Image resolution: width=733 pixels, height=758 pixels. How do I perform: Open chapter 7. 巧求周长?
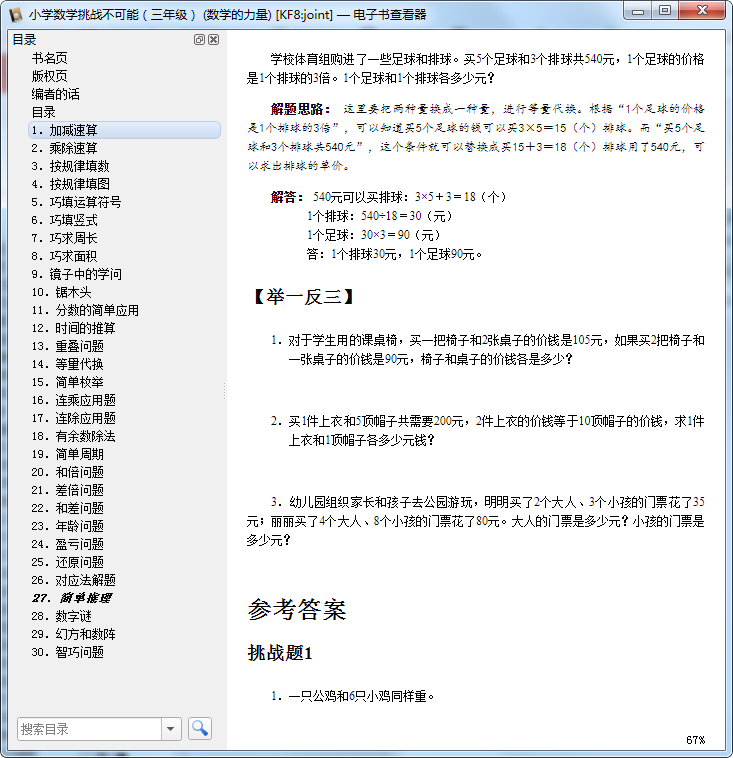(64, 238)
